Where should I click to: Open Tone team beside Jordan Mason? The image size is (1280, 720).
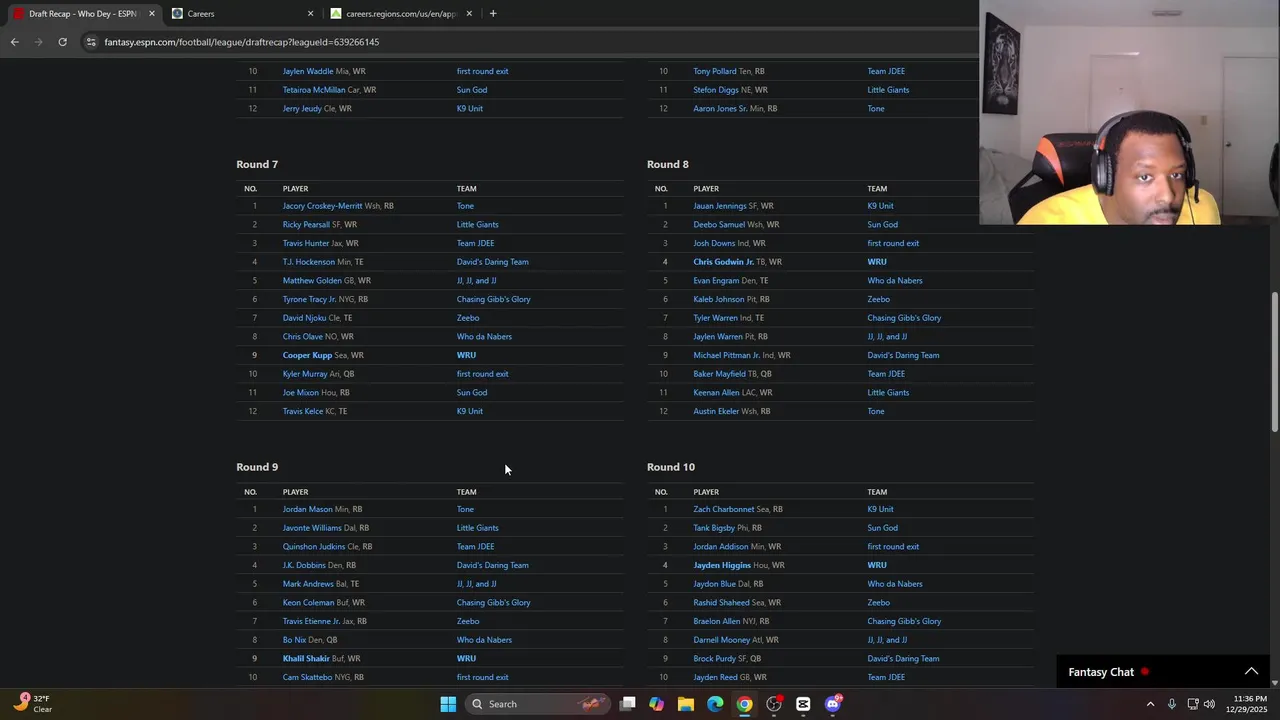(x=465, y=509)
